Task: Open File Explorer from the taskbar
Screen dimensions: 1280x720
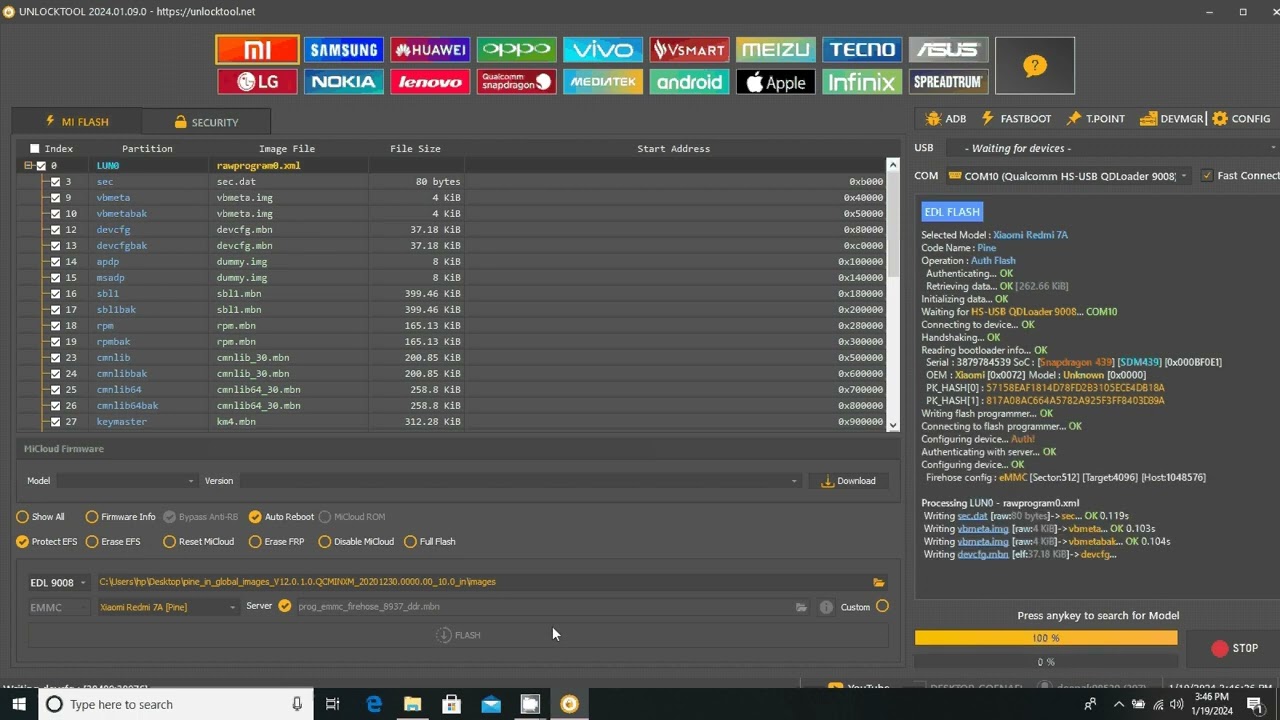Action: tap(412, 704)
